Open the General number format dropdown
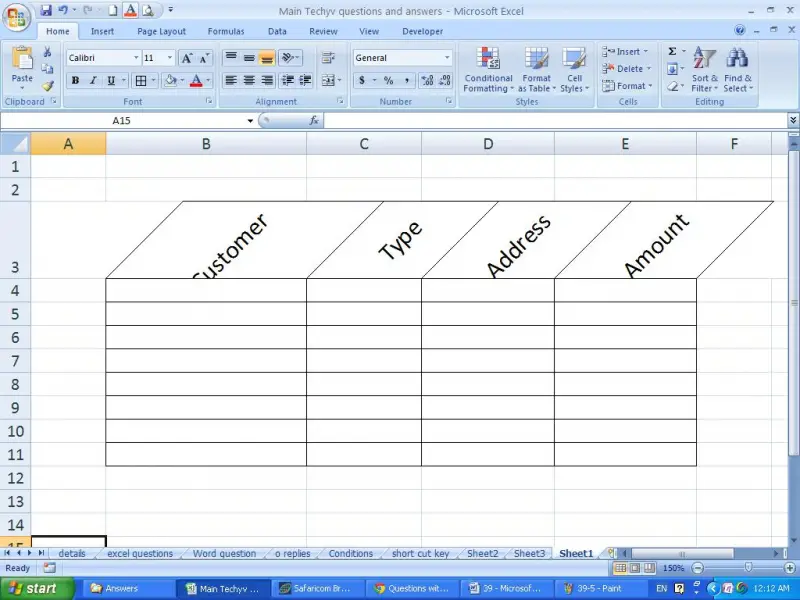Image resolution: width=800 pixels, height=600 pixels. (447, 58)
